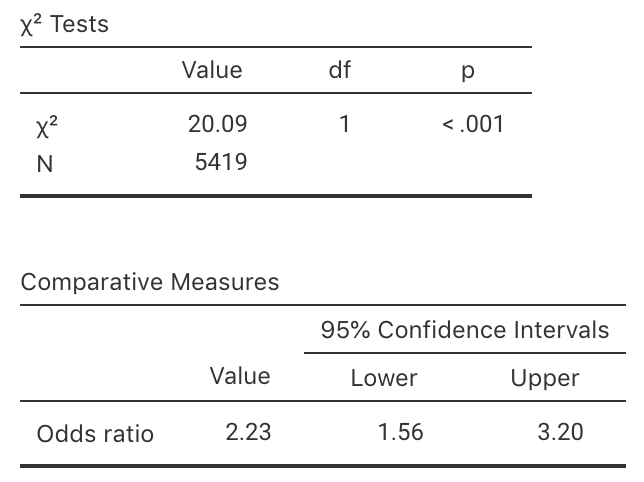
Task: Click the odds ratio value 2.23
Action: click(248, 432)
